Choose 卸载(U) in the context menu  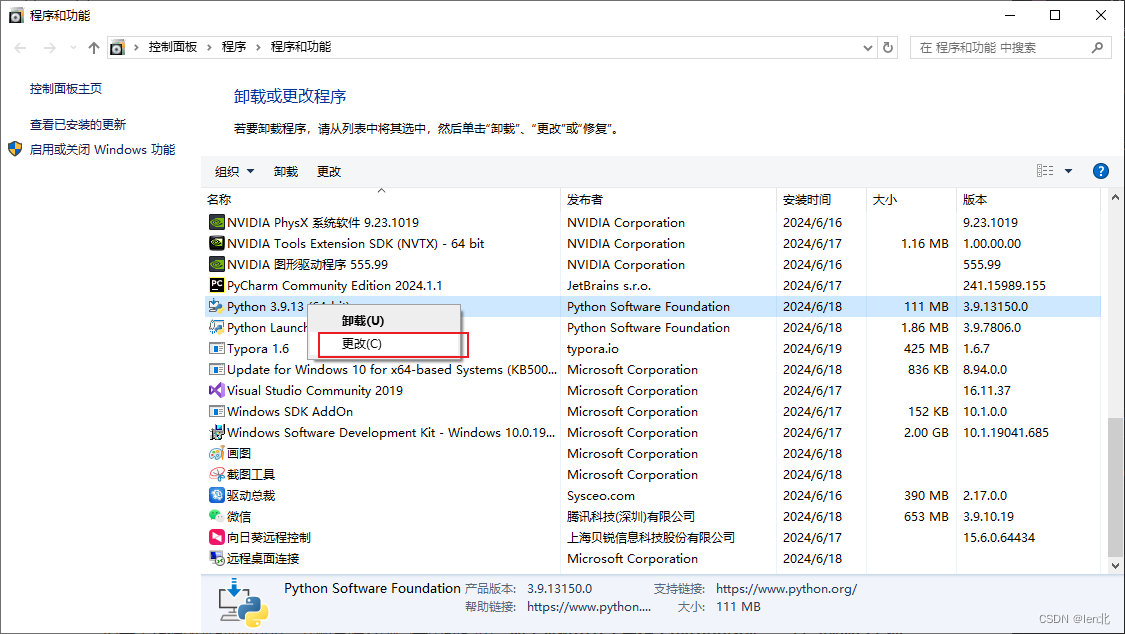(384, 321)
